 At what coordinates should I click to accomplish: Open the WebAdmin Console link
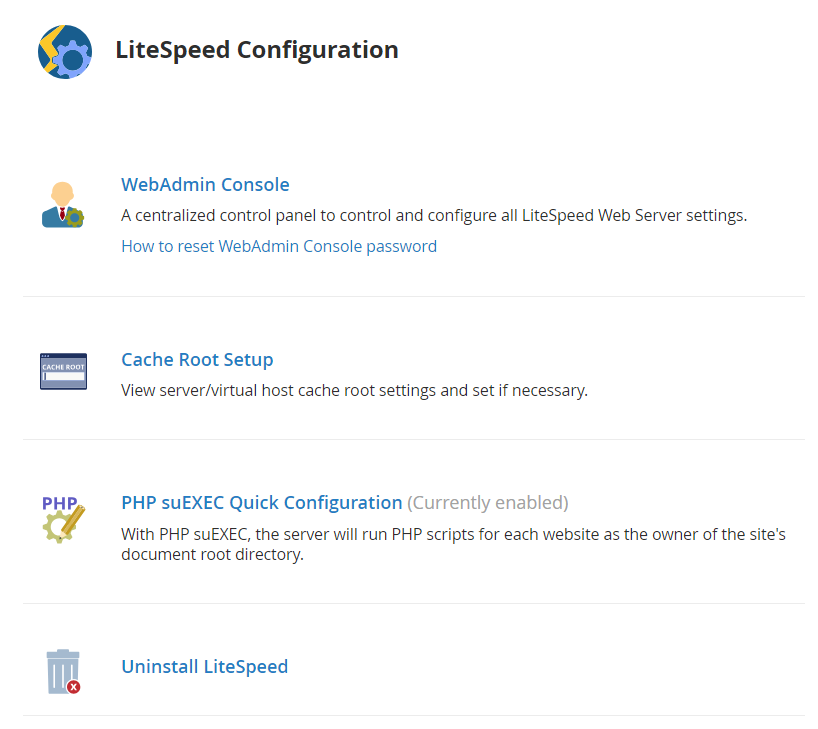click(205, 185)
